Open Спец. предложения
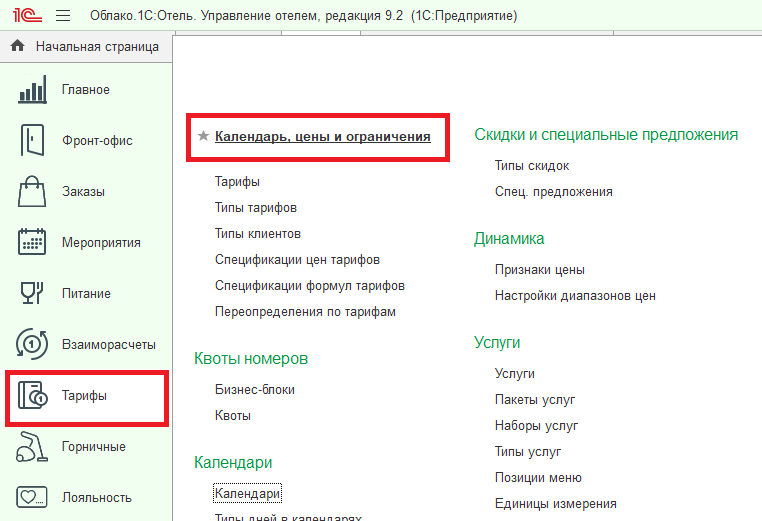 (x=554, y=192)
